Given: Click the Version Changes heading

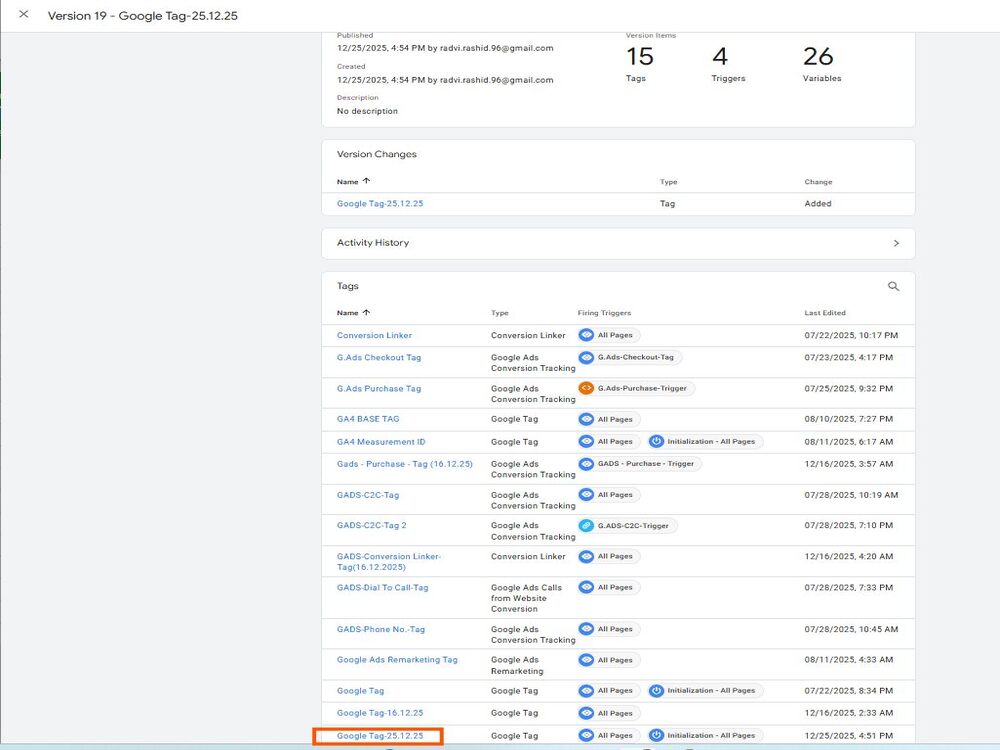Looking at the screenshot, I should point(377,154).
